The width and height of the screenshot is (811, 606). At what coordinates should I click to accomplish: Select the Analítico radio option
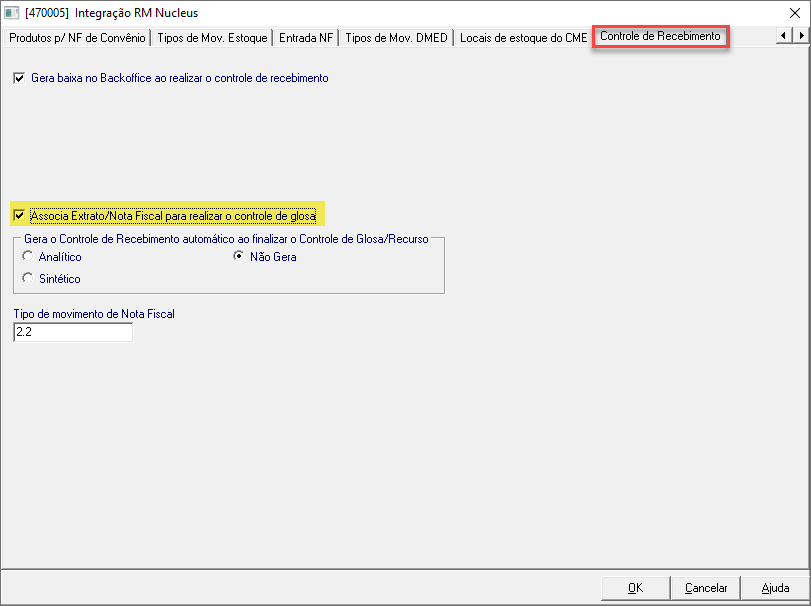[x=27, y=256]
